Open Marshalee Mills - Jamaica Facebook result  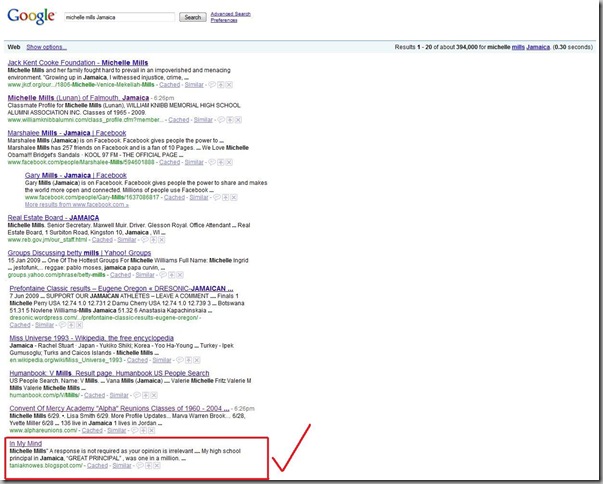pos(67,133)
